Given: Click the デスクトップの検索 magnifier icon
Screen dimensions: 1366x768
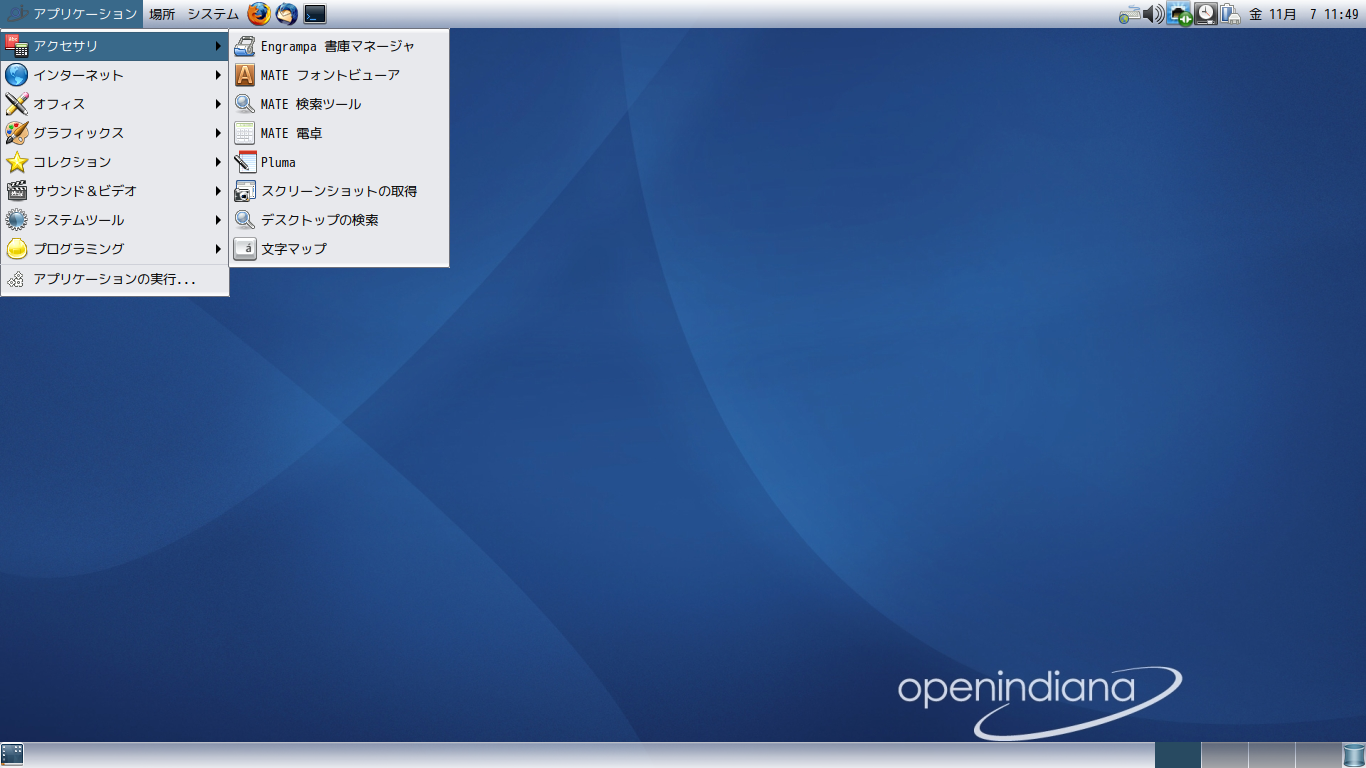Looking at the screenshot, I should [245, 220].
